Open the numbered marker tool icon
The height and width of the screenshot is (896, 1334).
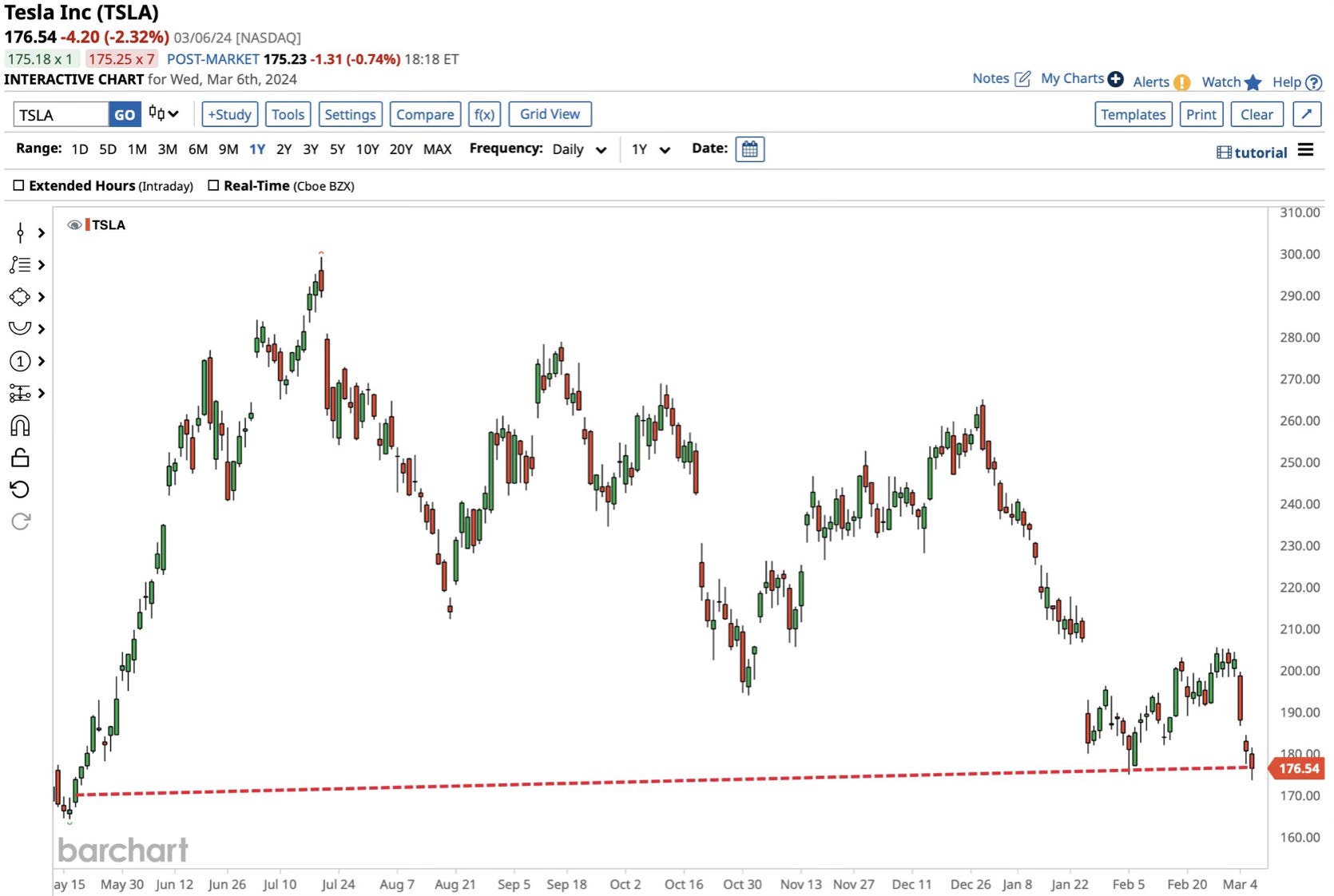20,361
